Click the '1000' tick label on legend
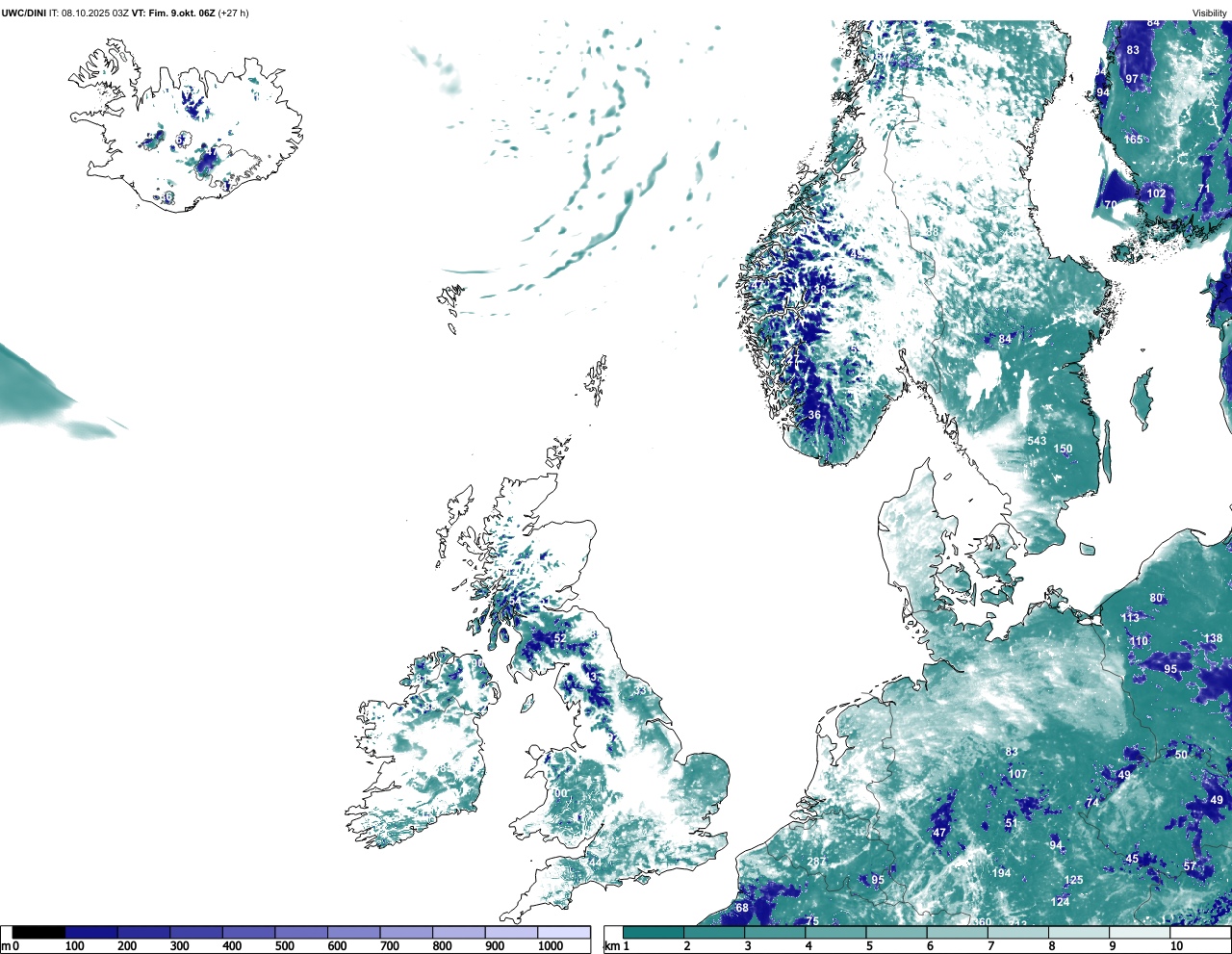Screen dimensions: 1232x954 (551, 946)
